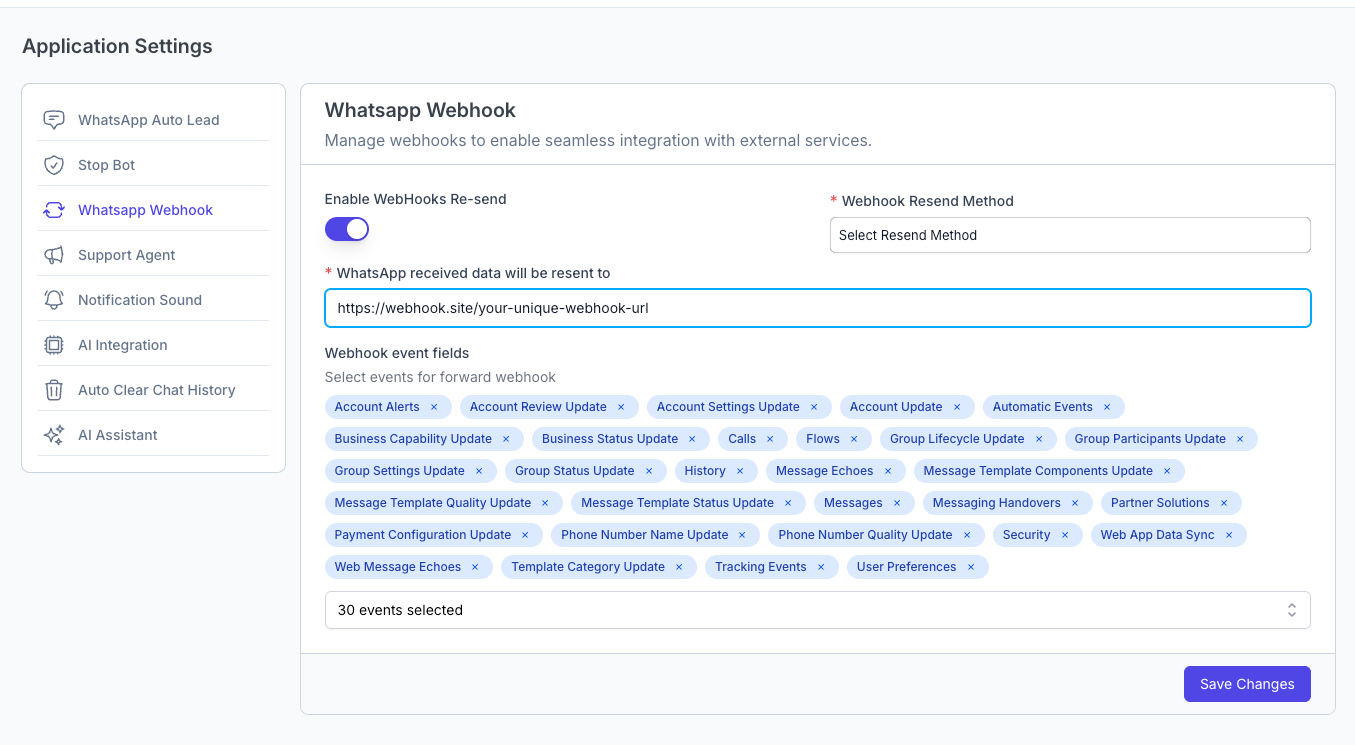1355x745 pixels.
Task: Select the Whatsapp Webhook menu item
Action: (x=153, y=210)
